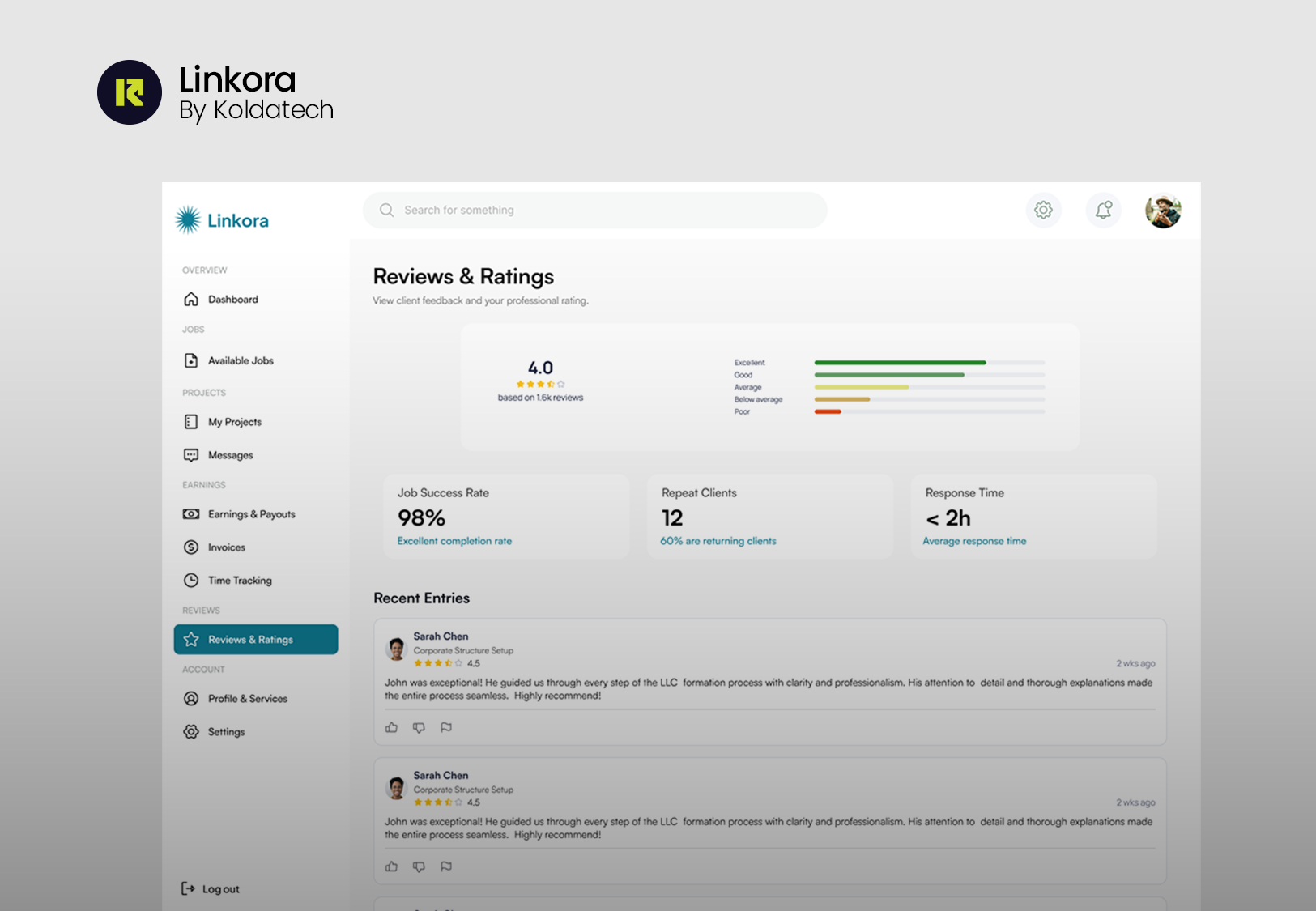Open Profile & Services in the sidebar

click(x=191, y=698)
